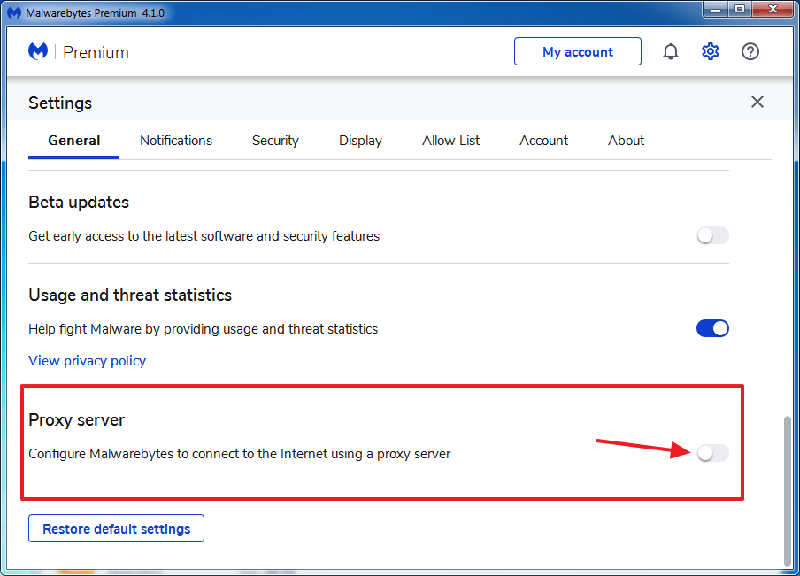Click the Malwarebytes icon in the title bar
Image resolution: width=800 pixels, height=576 pixels.
pos(14,10)
